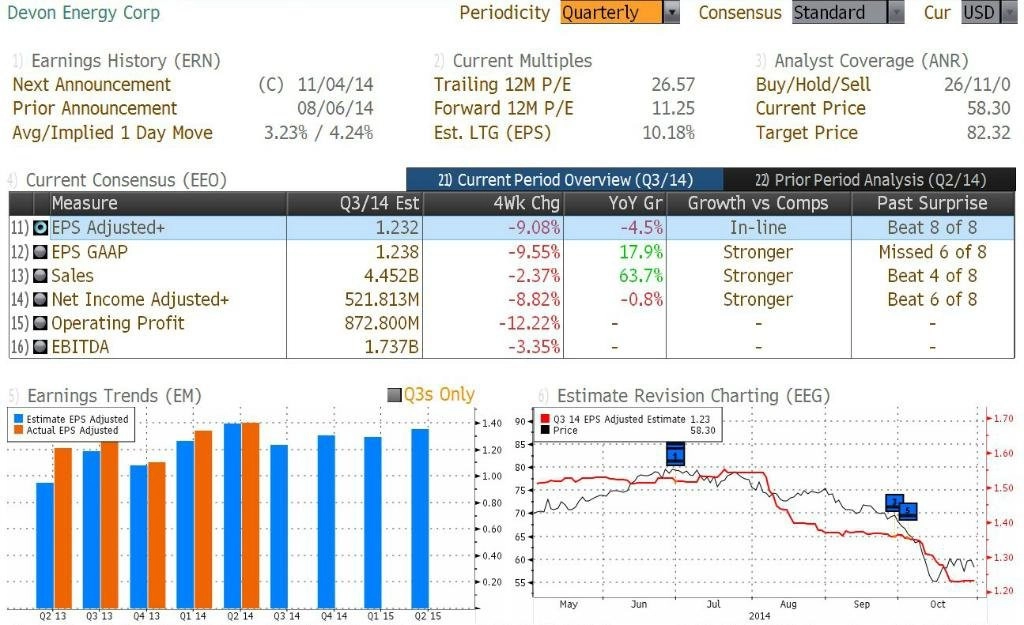Open the Periodicity dropdown set to Quarterly
Viewport: 1024px width, 625px height.
pyautogui.click(x=620, y=12)
